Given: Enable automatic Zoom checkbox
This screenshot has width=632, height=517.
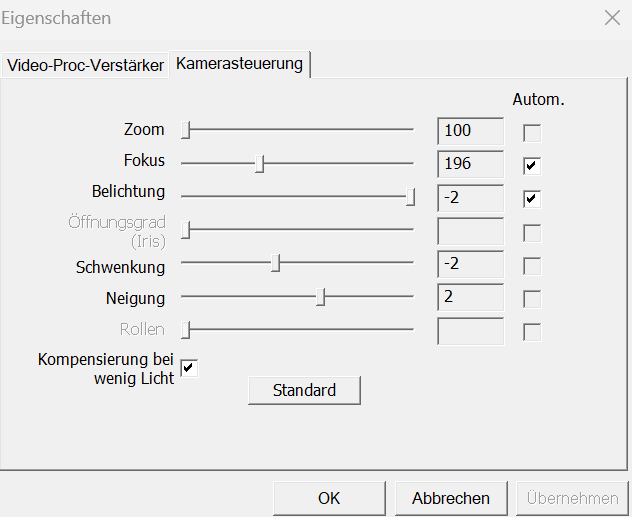Looking at the screenshot, I should (x=532, y=132).
